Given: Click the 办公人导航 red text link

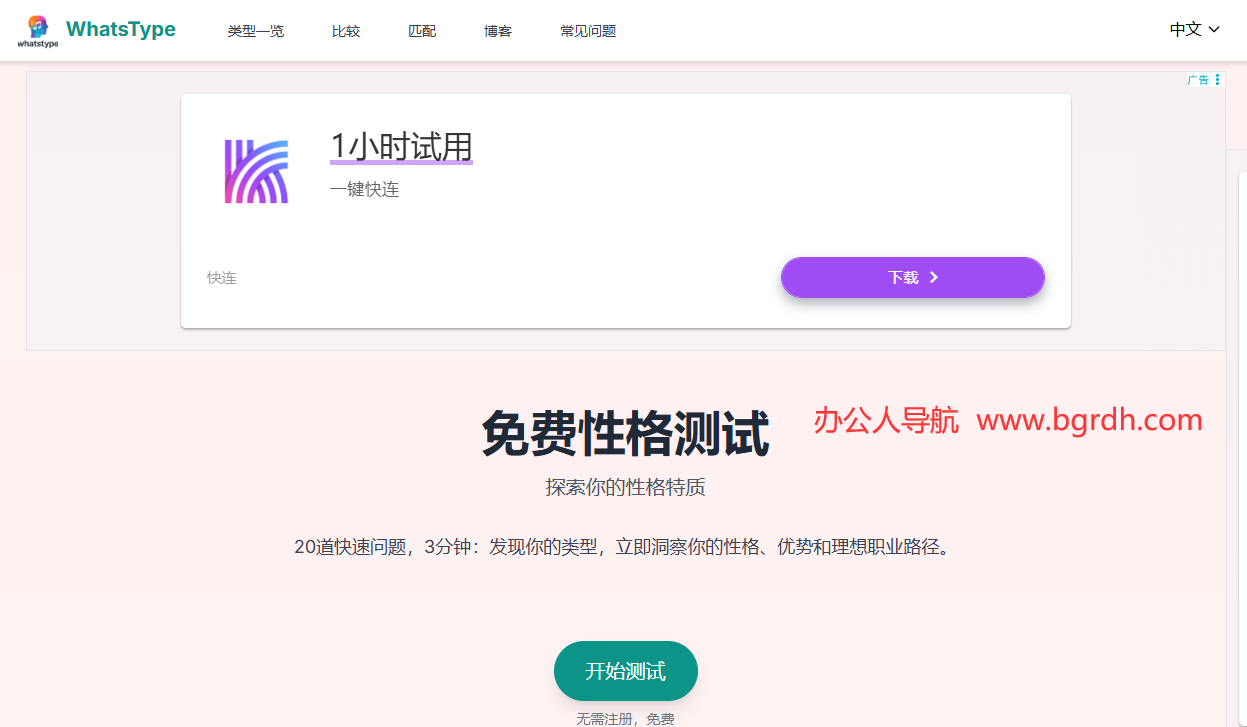Looking at the screenshot, I should click(x=886, y=421).
